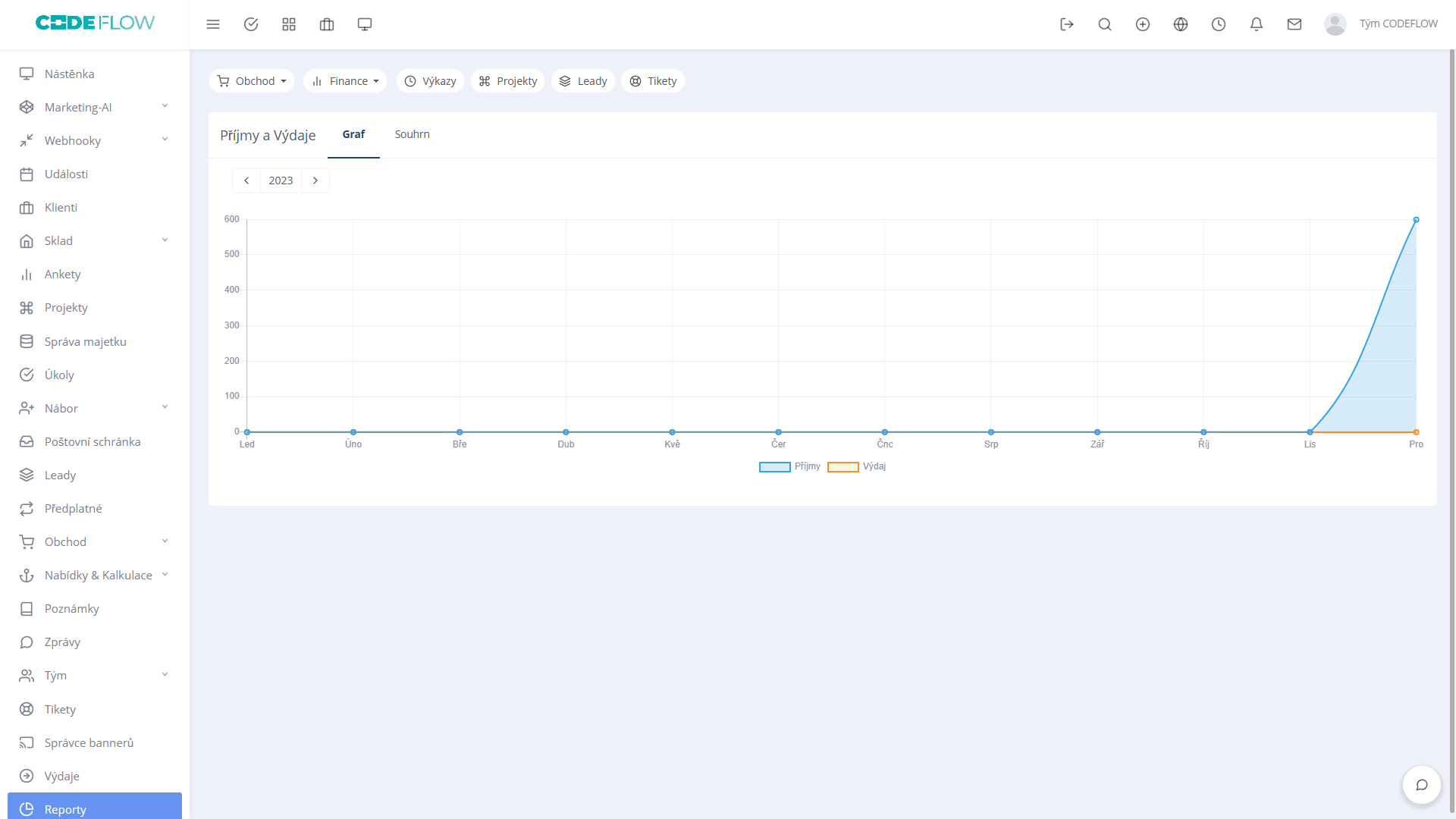This screenshot has height=819, width=1456.
Task: Open Reporty in the sidebar
Action: tap(95, 806)
